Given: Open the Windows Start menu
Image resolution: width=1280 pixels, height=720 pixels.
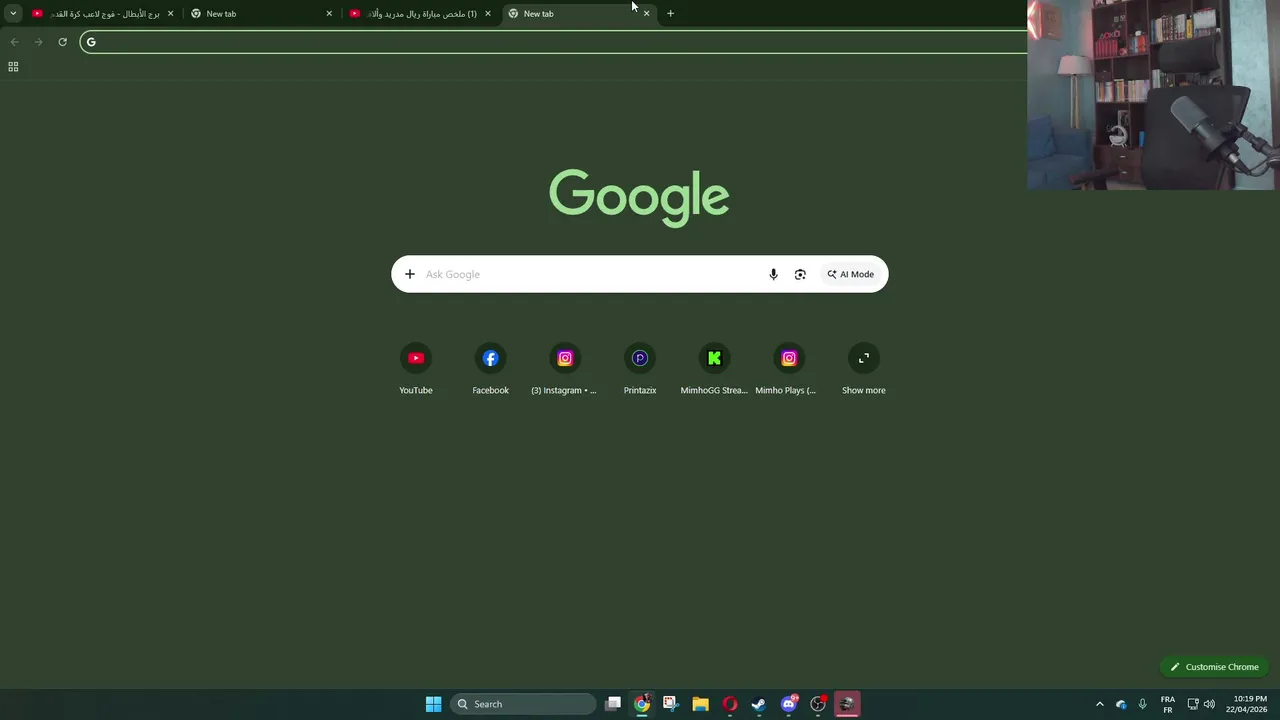Looking at the screenshot, I should tap(433, 704).
